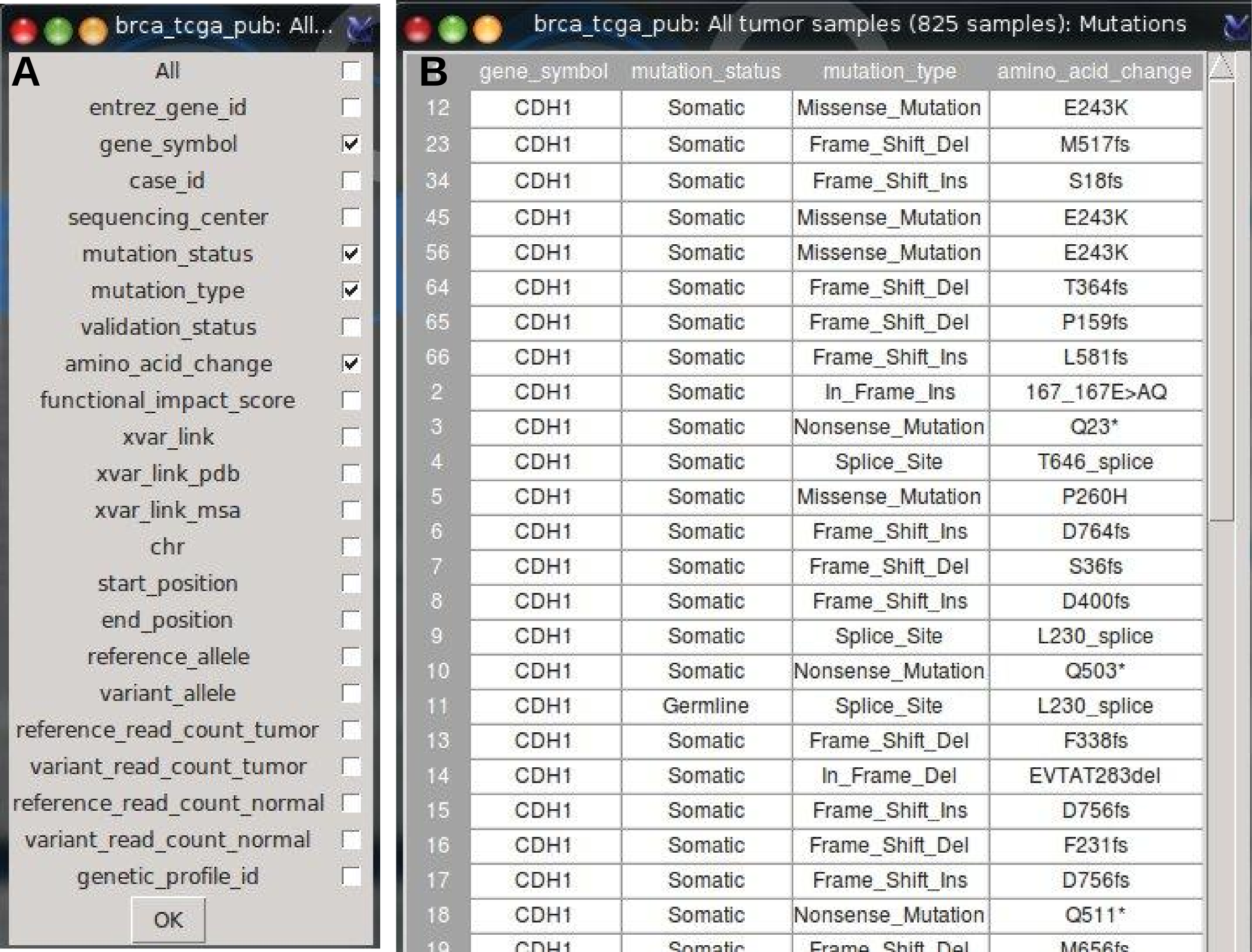Check the All columns checkbox
Viewport: 1252px width, 952px height.
coord(351,71)
